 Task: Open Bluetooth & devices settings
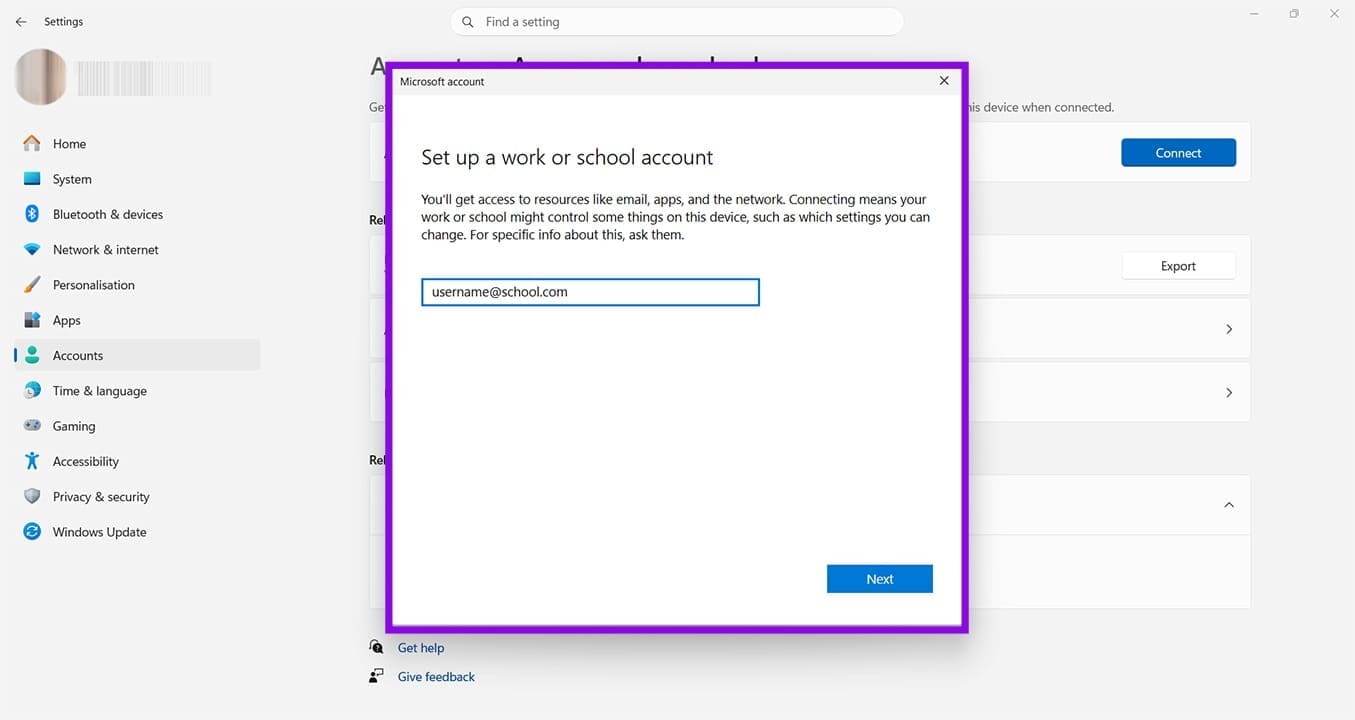[137, 214]
